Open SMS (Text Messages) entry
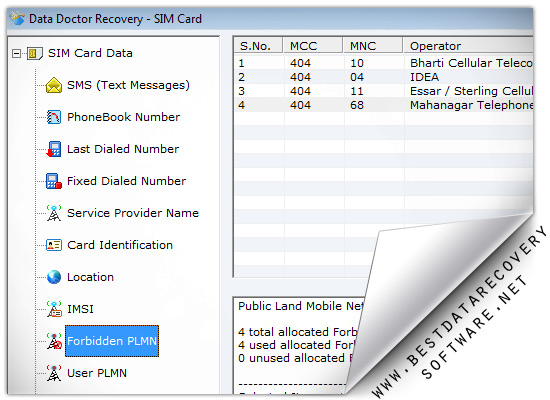The image size is (550, 400). pos(128,85)
